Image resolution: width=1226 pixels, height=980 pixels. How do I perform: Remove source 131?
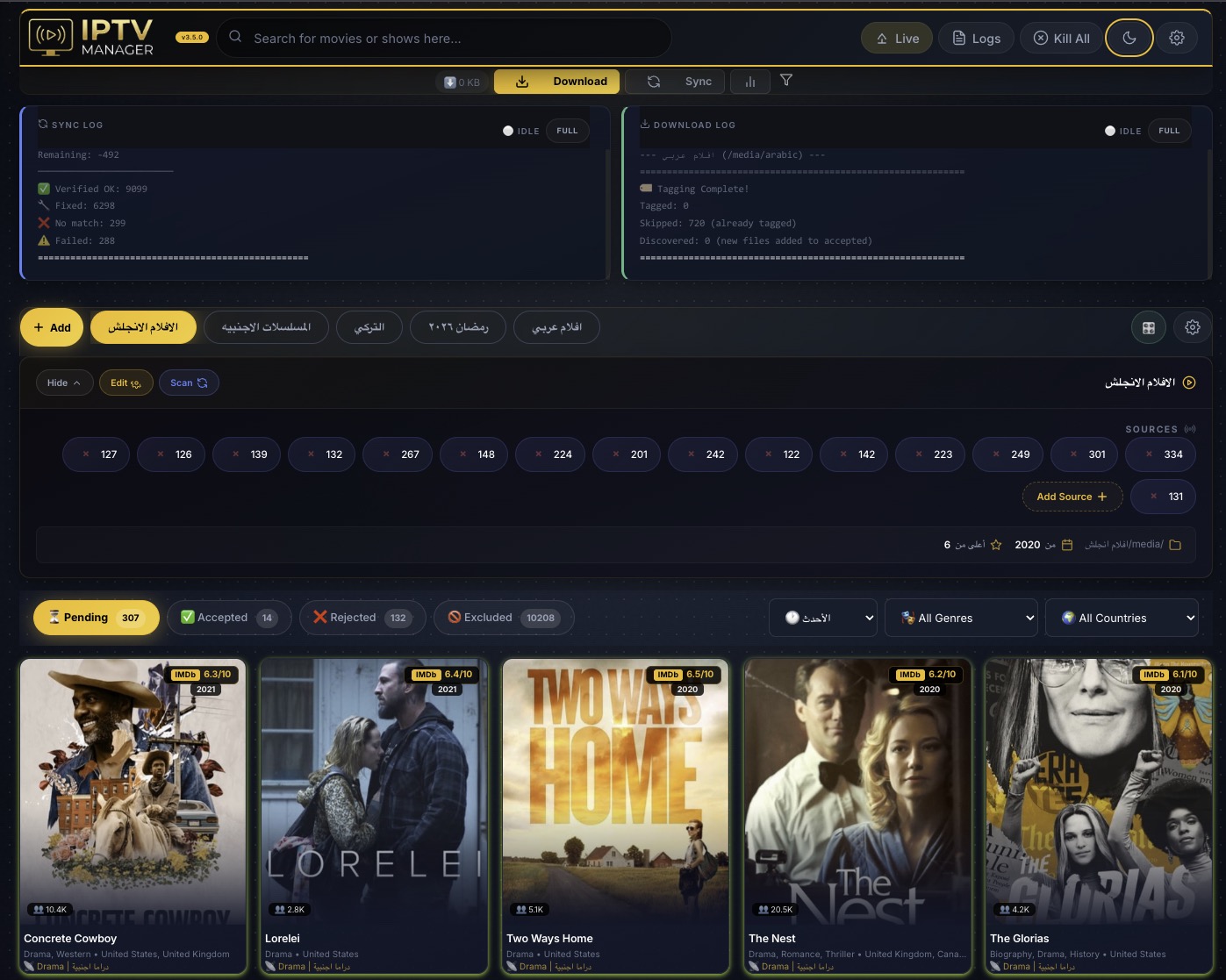point(1153,497)
